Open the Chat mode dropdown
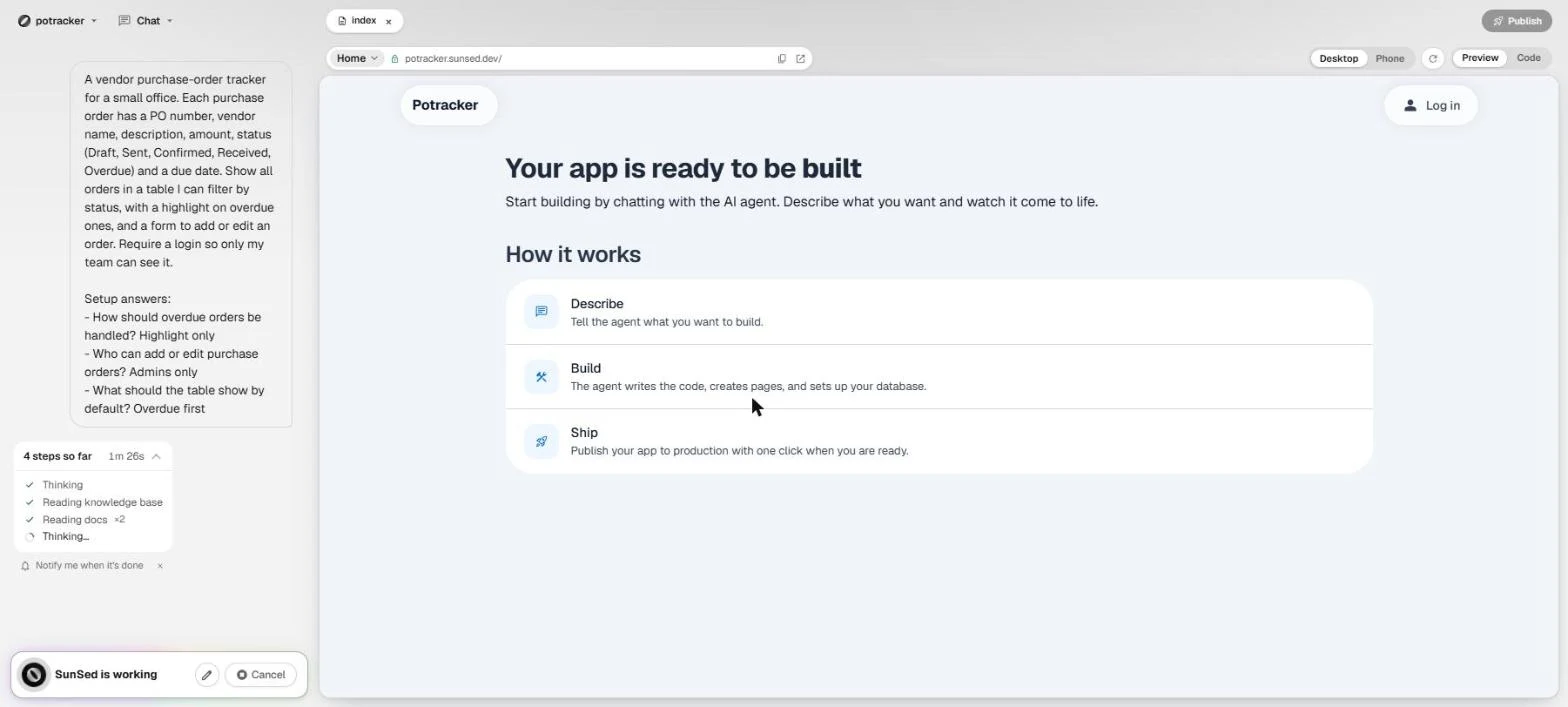Image resolution: width=1568 pixels, height=707 pixels. click(x=145, y=20)
